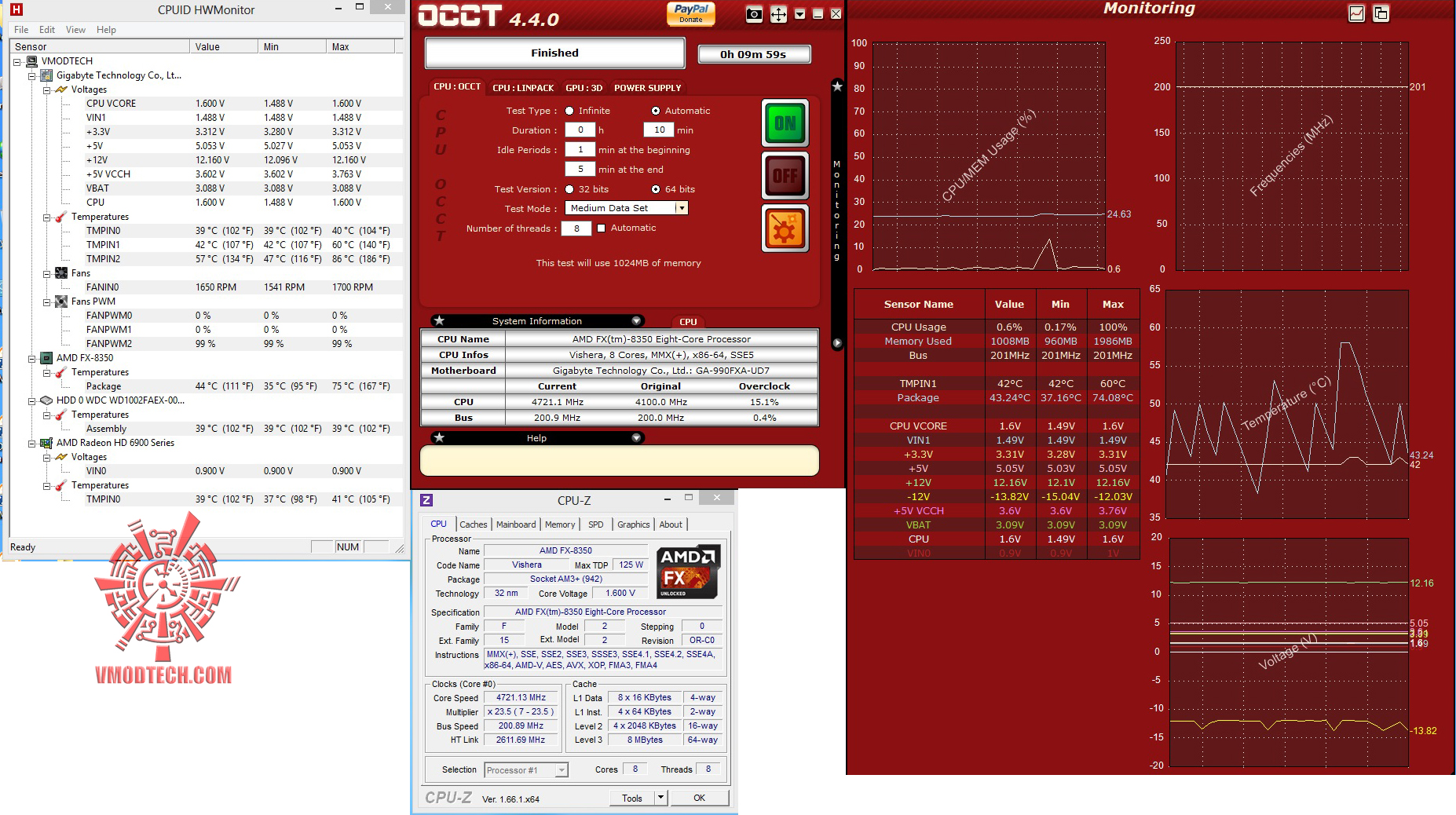Image resolution: width=1456 pixels, height=815 pixels.
Task: Open the Mainboard tab in CPU-Z
Action: [516, 524]
